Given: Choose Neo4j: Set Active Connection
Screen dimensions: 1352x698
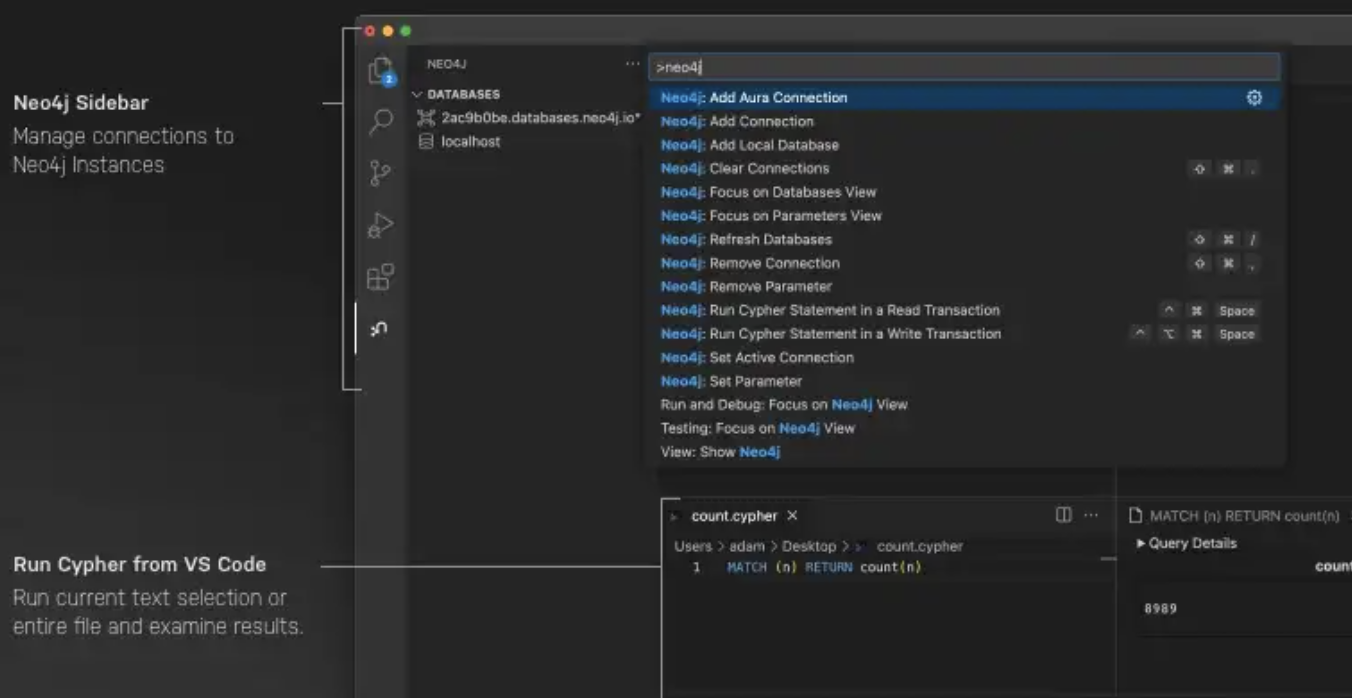Looking at the screenshot, I should point(965,357).
